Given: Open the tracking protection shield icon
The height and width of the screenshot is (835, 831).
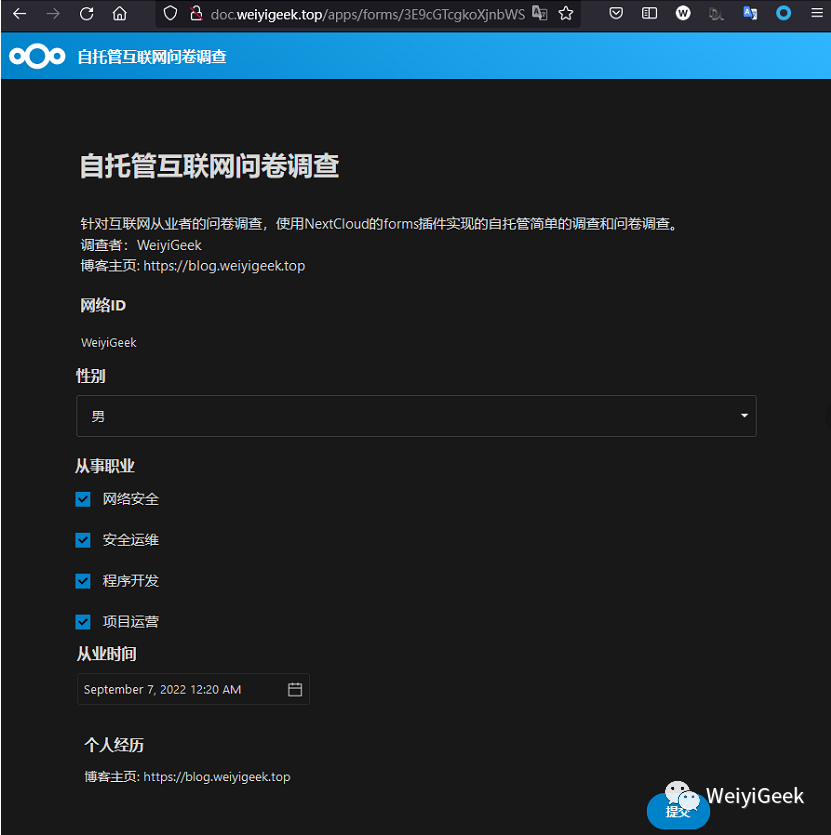Looking at the screenshot, I should click(170, 13).
